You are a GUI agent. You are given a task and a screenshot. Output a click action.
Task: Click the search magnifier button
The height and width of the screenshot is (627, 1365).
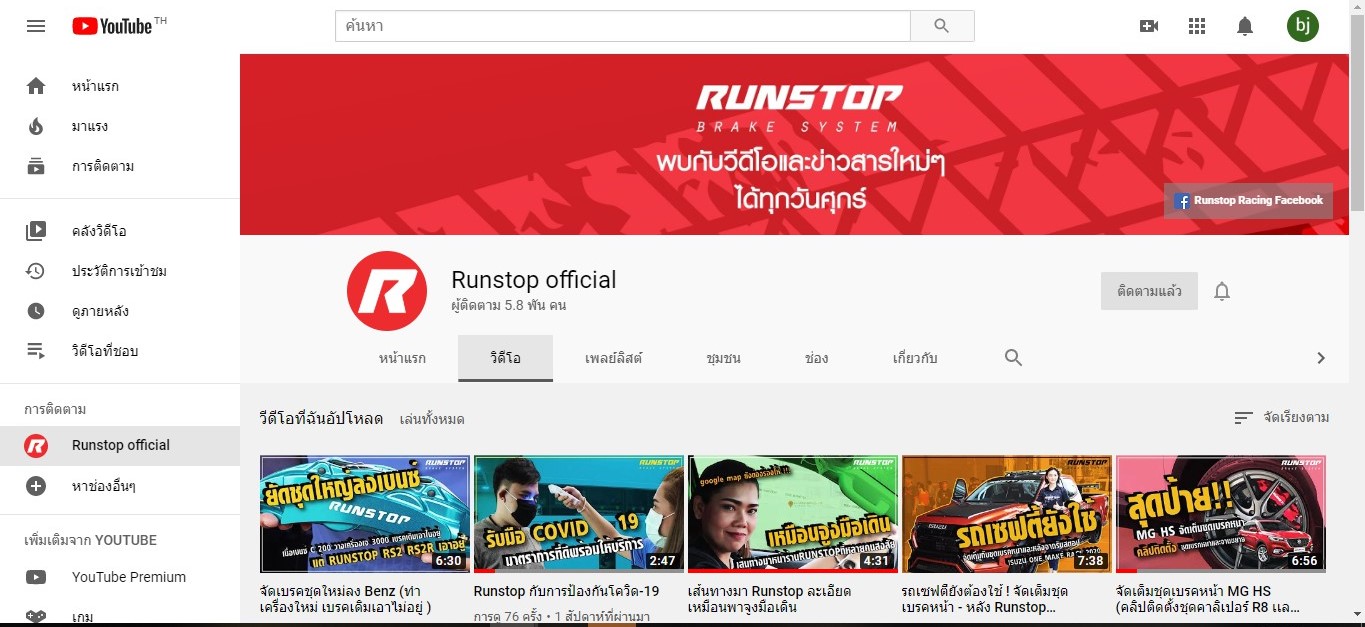pos(942,26)
